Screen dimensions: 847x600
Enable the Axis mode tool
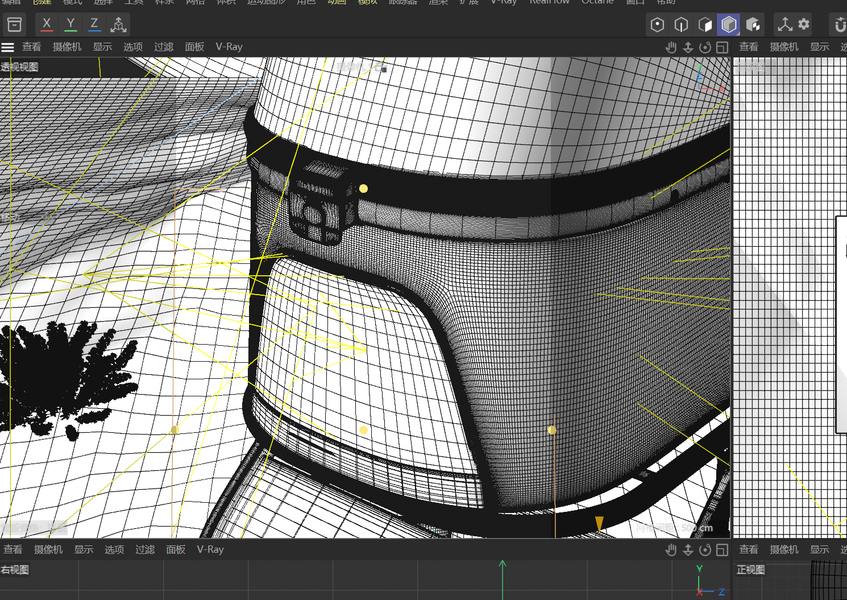pyautogui.click(x=784, y=25)
